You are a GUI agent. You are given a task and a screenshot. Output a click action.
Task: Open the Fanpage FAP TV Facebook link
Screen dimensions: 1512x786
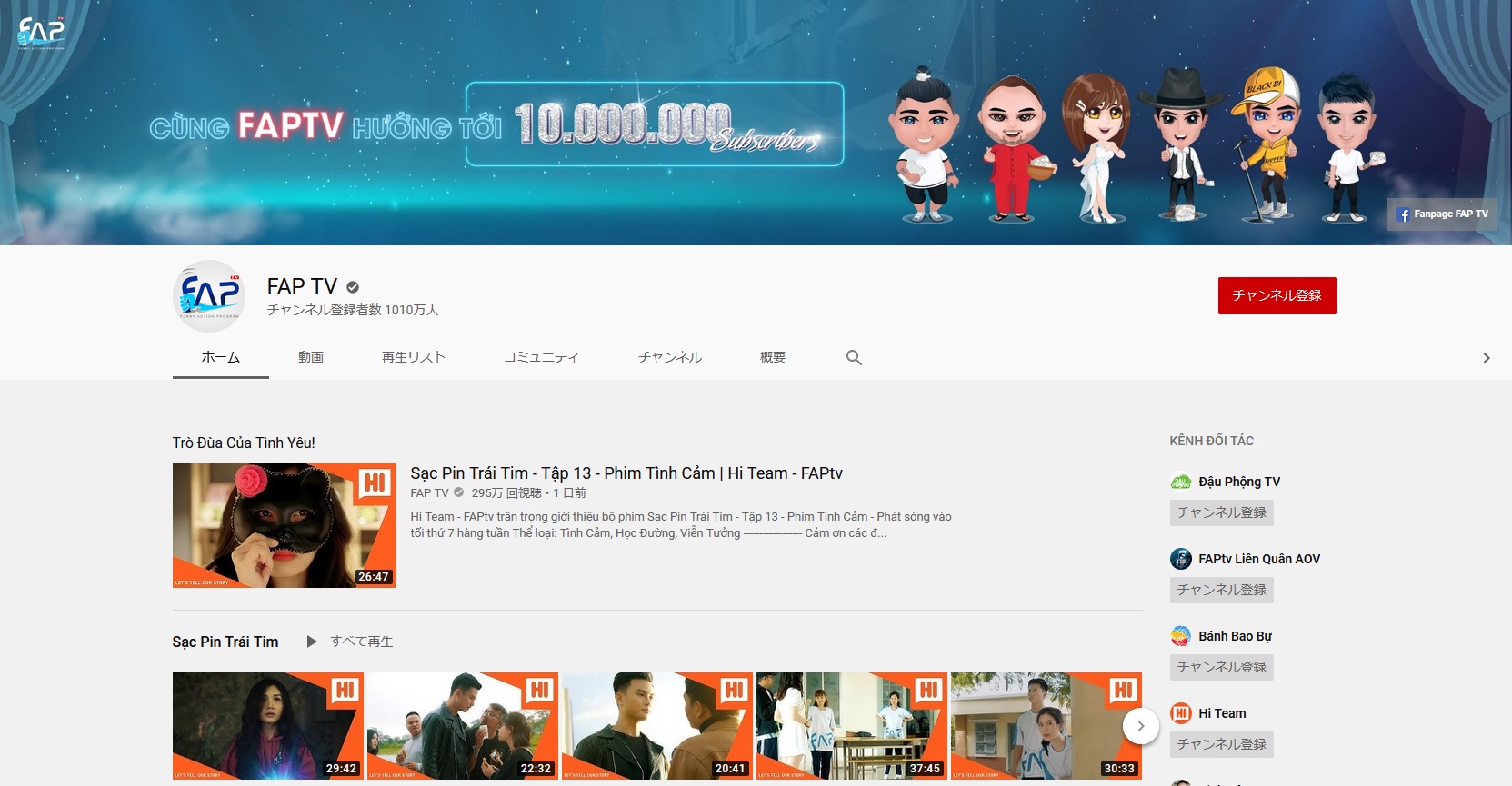click(x=1443, y=214)
